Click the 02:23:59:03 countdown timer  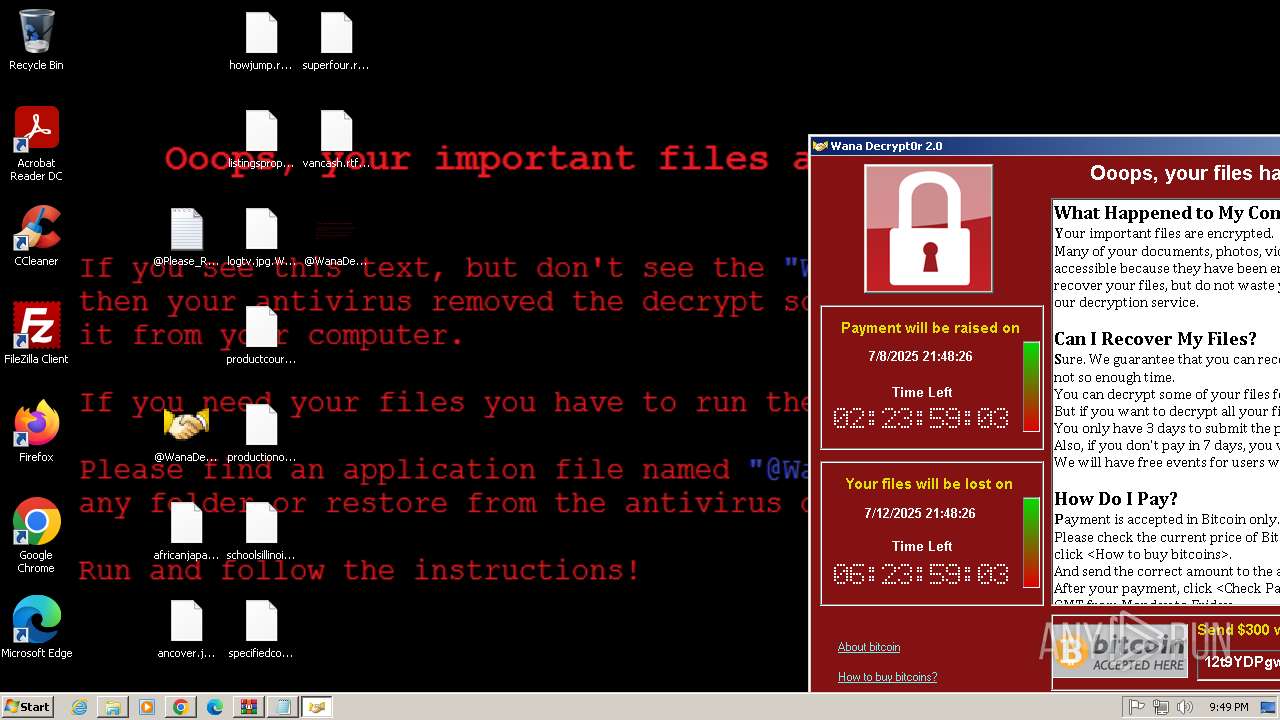(x=921, y=418)
